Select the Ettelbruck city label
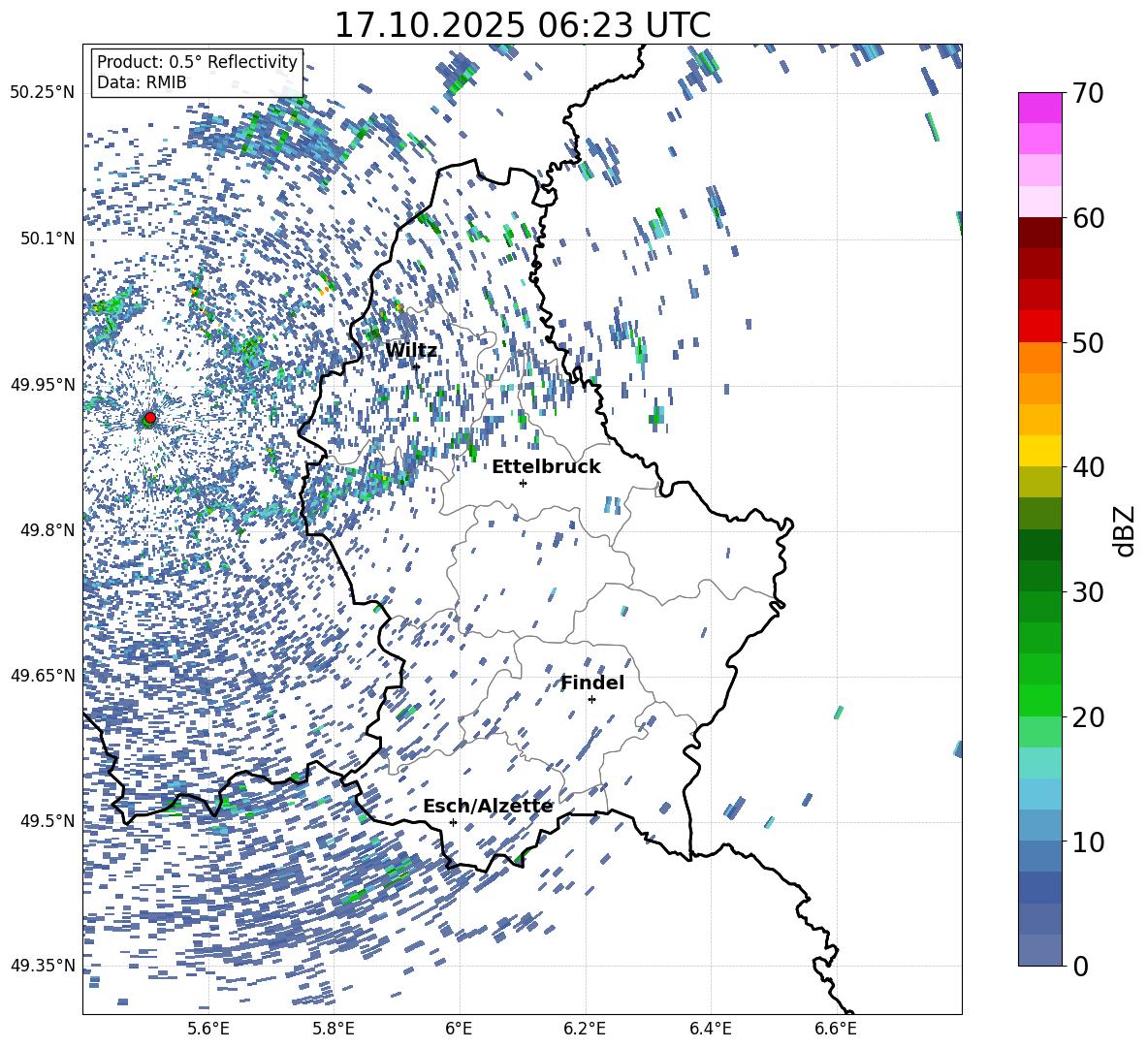Image resolution: width=1148 pixels, height=1048 pixels. [546, 467]
